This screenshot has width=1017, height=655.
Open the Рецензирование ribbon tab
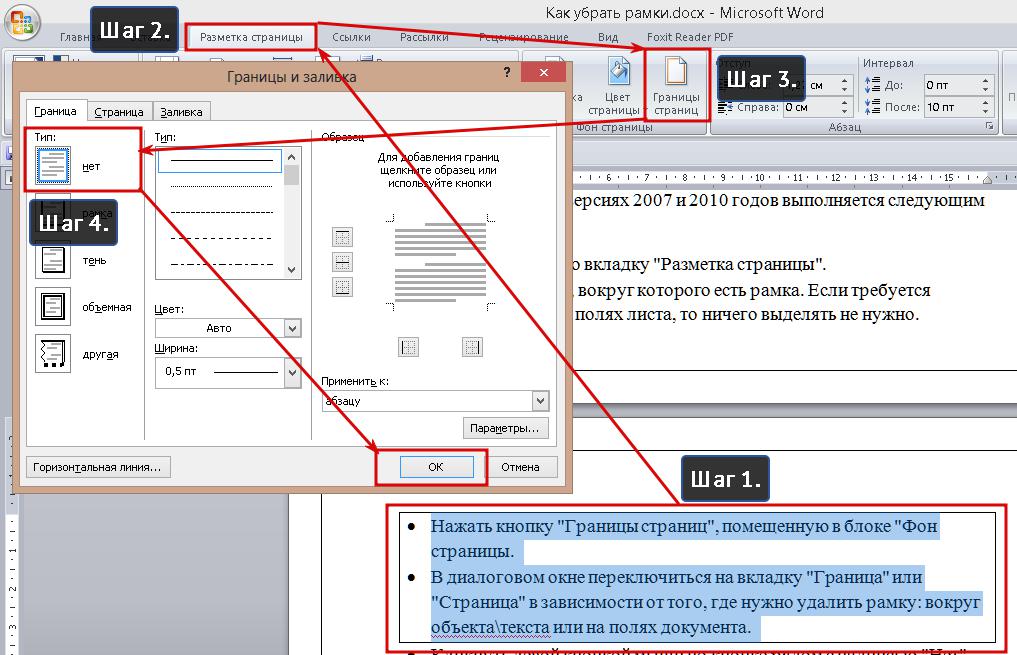pos(524,37)
